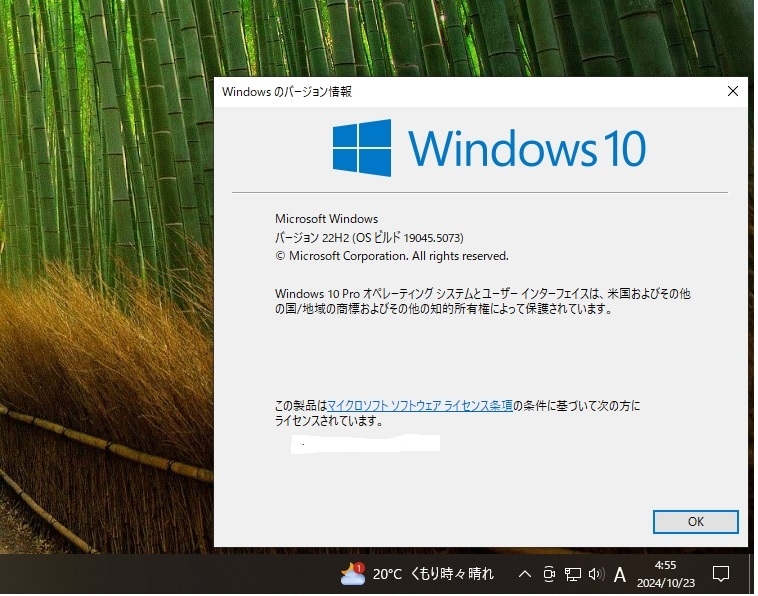Expand the hidden system tray icons chevron
Viewport: 758px width, 596px height.
[525, 574]
